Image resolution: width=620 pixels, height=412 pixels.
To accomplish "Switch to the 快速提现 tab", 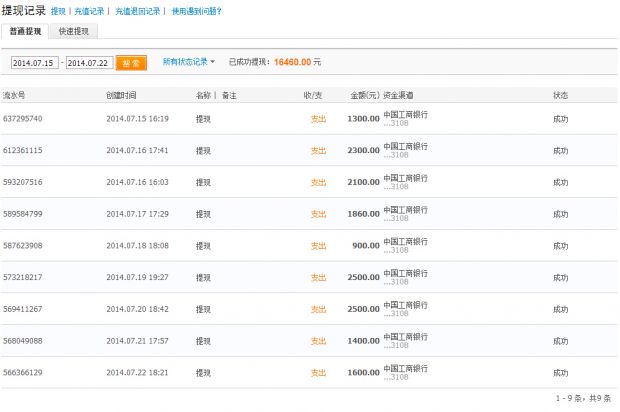I will pyautogui.click(x=73, y=32).
